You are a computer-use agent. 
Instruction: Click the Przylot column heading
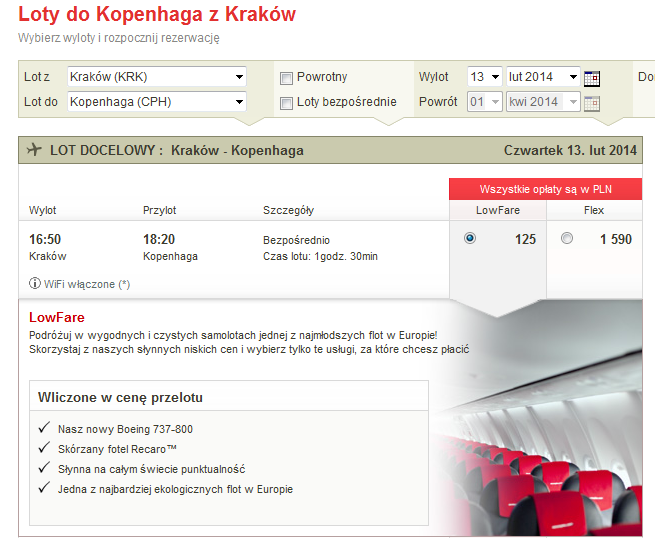160,210
